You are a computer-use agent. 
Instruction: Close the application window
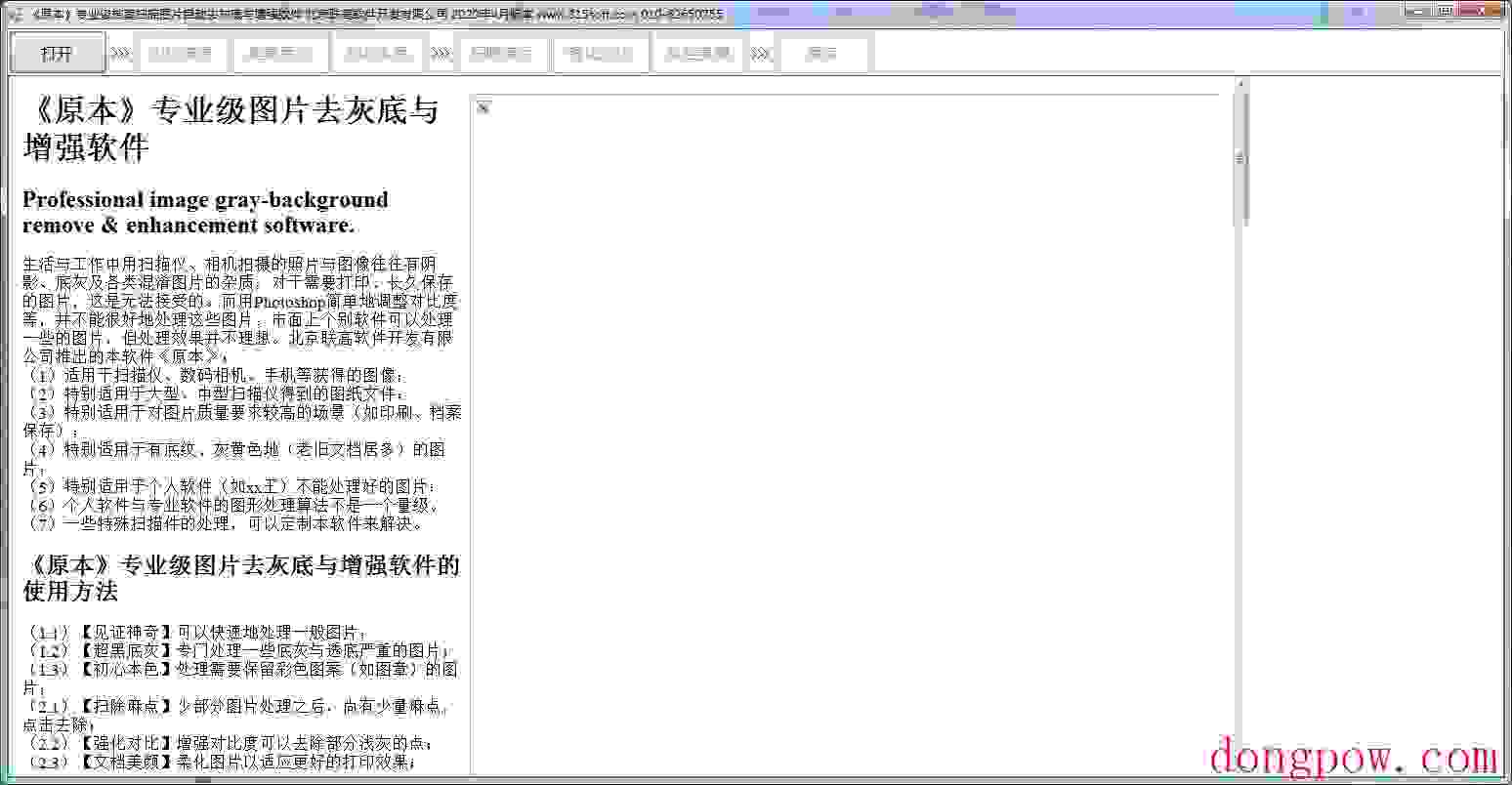pyautogui.click(x=1483, y=10)
